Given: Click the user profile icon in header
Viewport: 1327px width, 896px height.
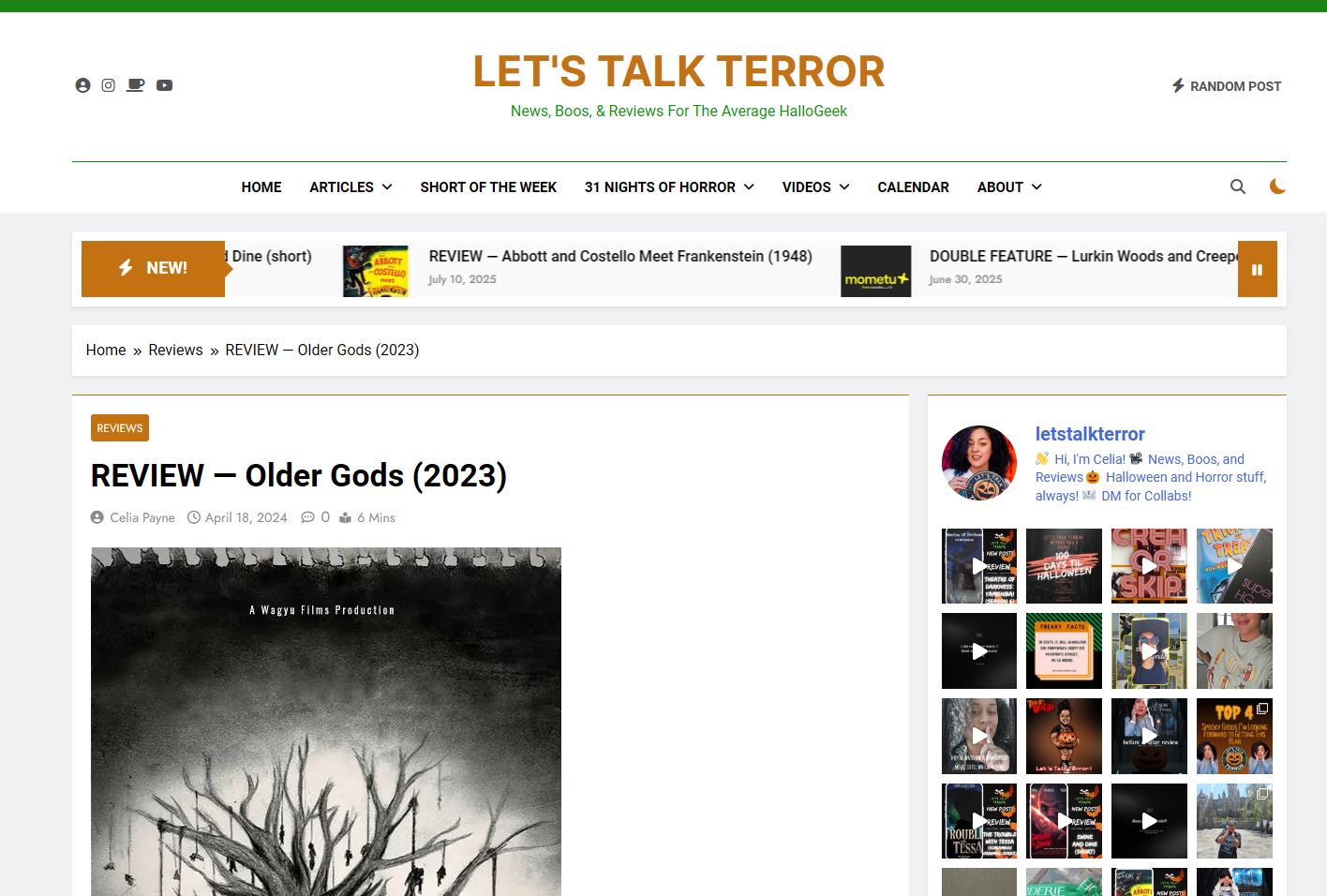Looking at the screenshot, I should coord(82,85).
